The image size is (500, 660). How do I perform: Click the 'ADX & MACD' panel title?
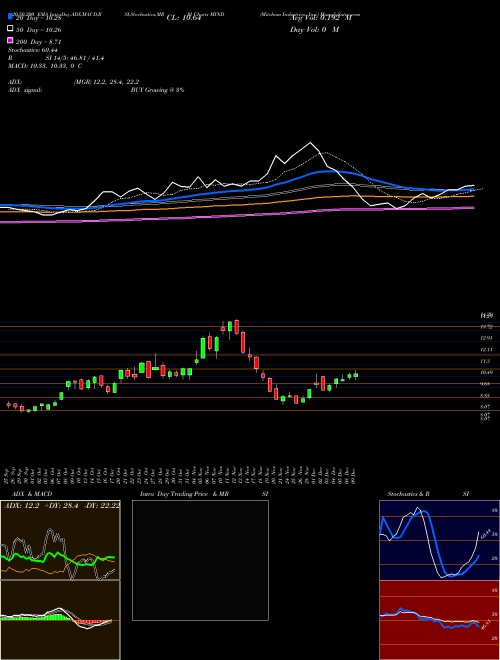(32, 494)
